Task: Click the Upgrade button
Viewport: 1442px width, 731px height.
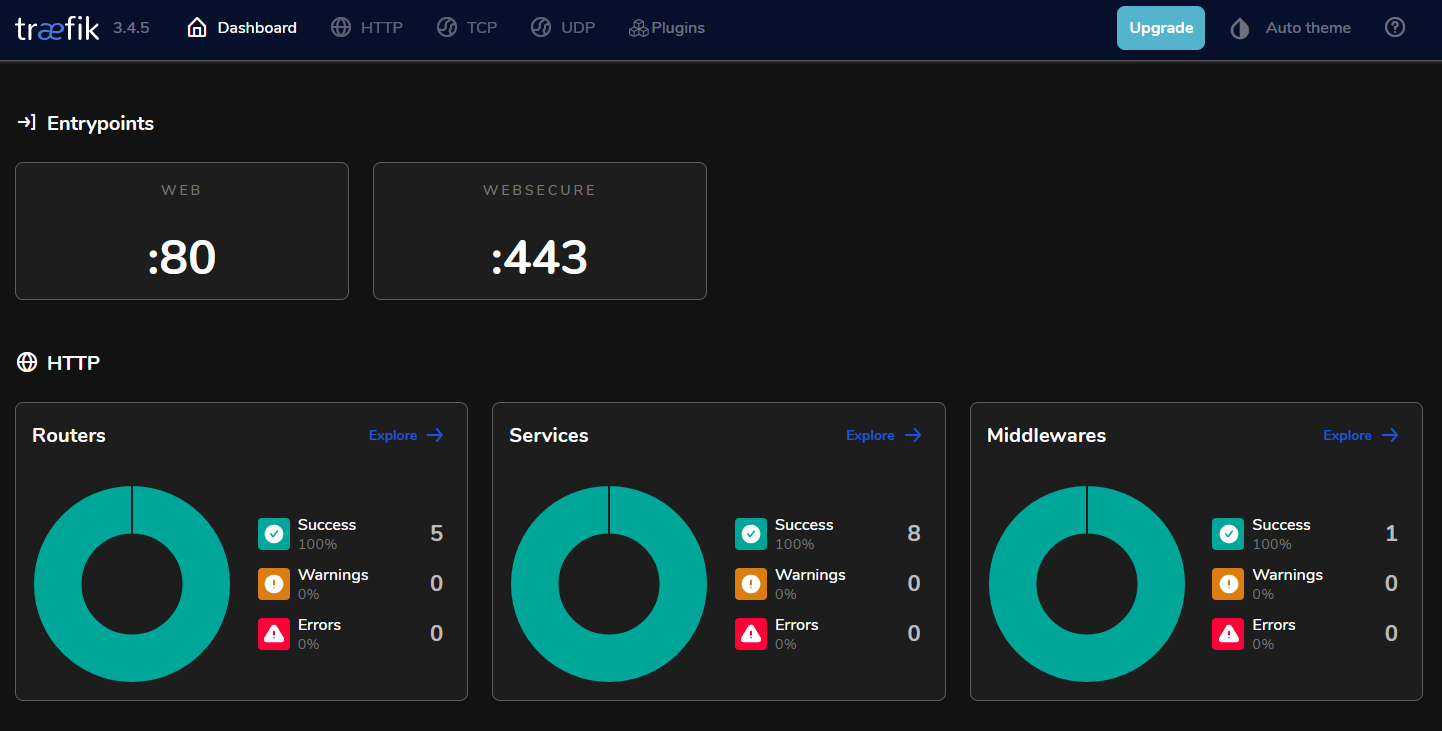Action: [x=1160, y=27]
